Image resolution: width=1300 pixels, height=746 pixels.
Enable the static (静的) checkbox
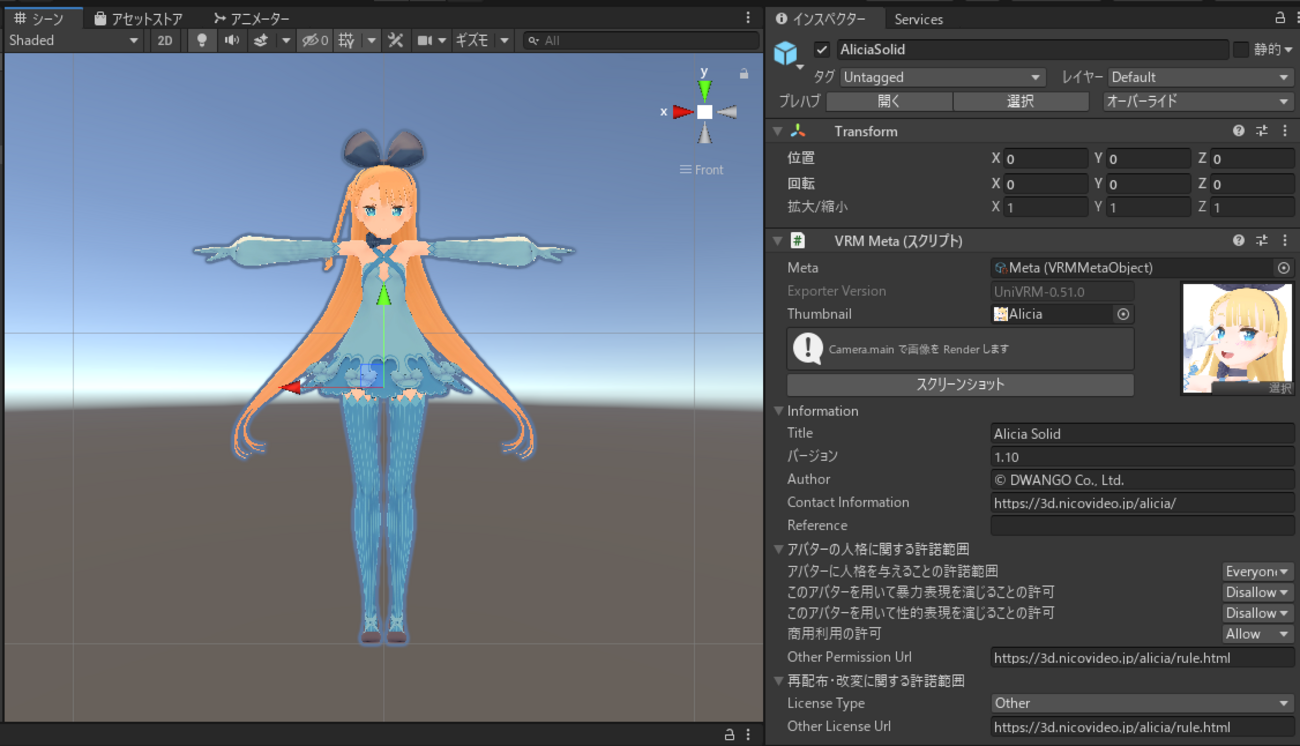click(1241, 50)
